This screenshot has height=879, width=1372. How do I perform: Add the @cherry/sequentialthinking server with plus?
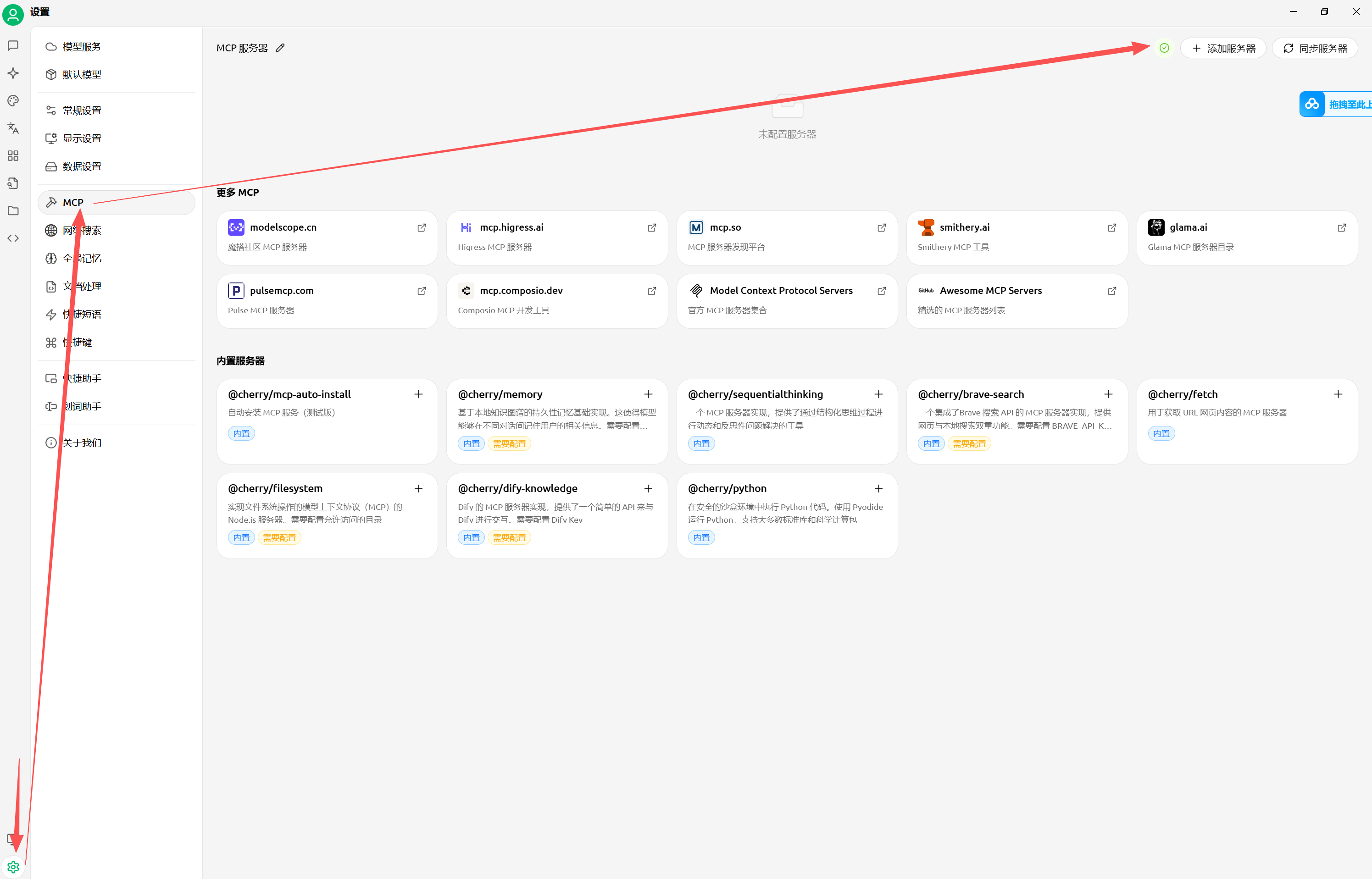878,394
